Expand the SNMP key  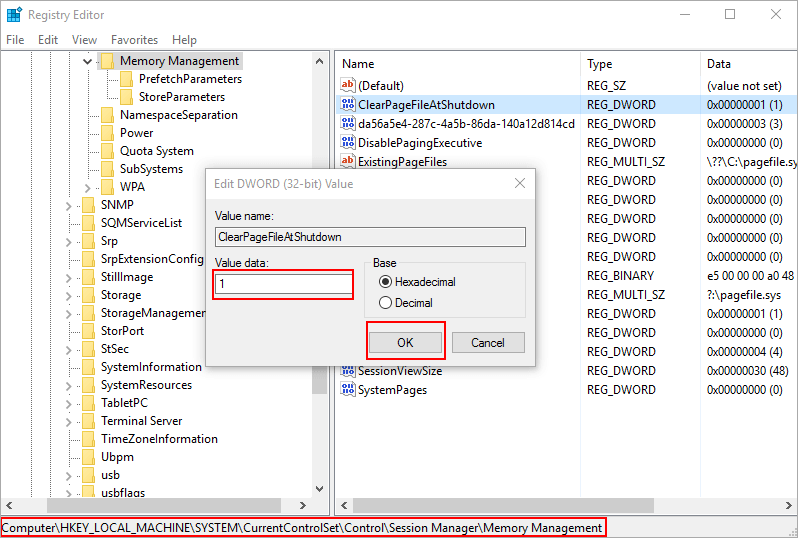[x=69, y=206]
